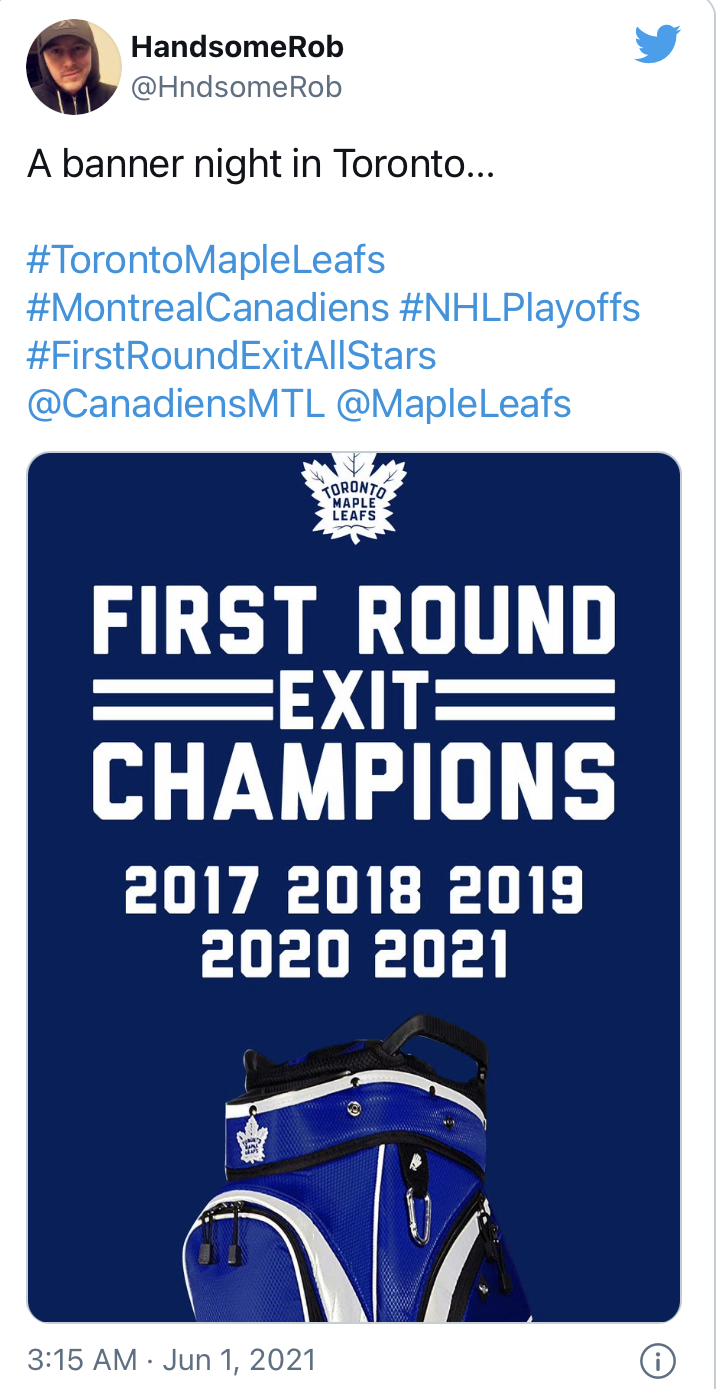721x1389 pixels.
Task: Open the #FirstRoundExitAllStars hashtag
Action: tap(231, 355)
